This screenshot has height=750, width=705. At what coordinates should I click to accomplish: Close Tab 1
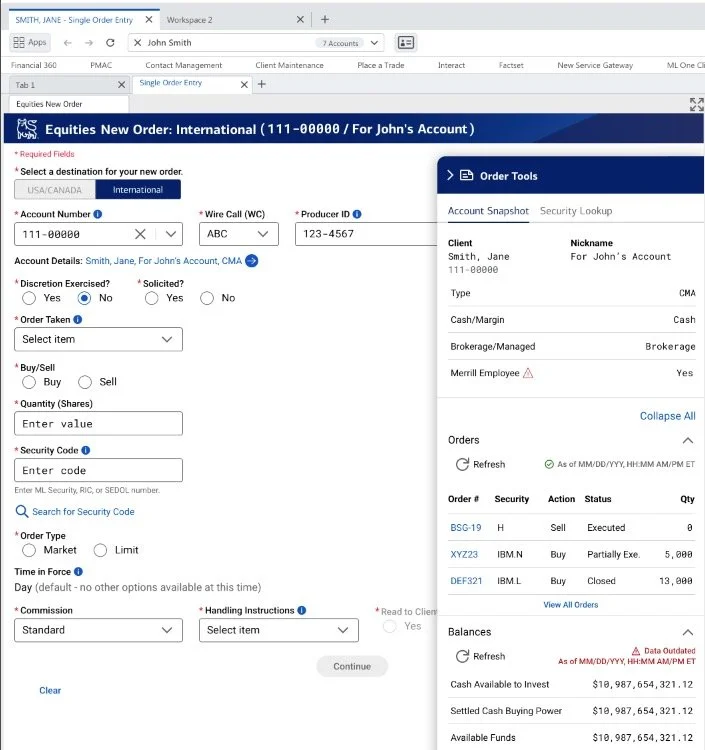coord(121,85)
